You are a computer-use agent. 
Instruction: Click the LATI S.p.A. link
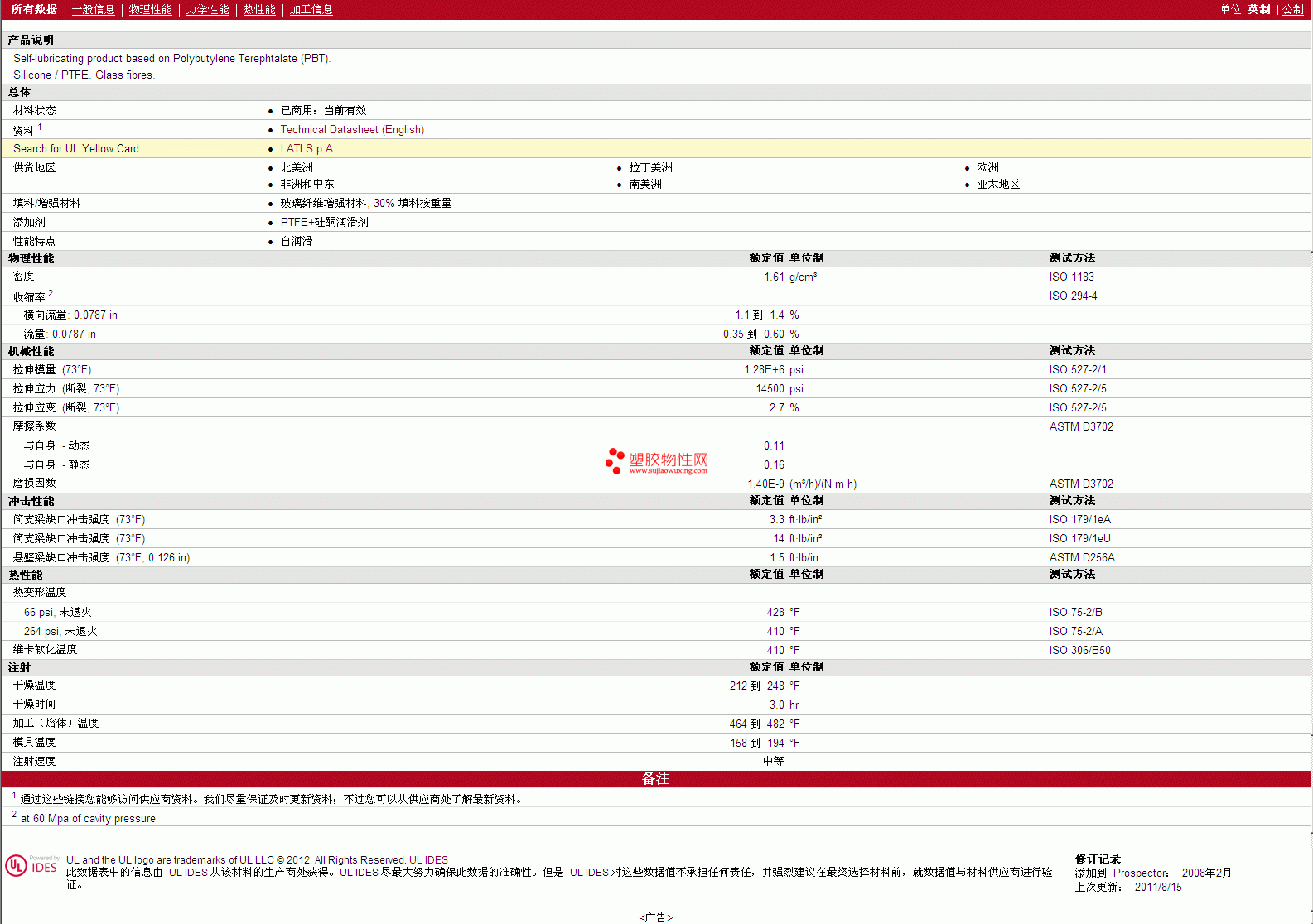tap(307, 149)
